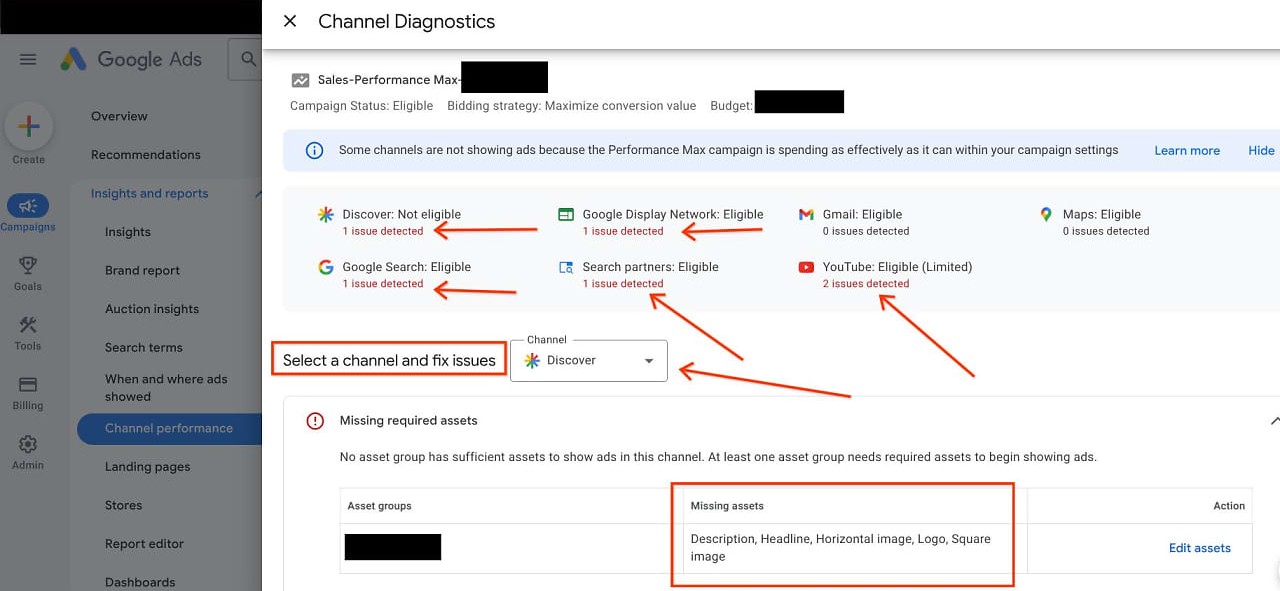Image resolution: width=1280 pixels, height=591 pixels.
Task: Click the Missing assets column header
Action: [x=727, y=506]
